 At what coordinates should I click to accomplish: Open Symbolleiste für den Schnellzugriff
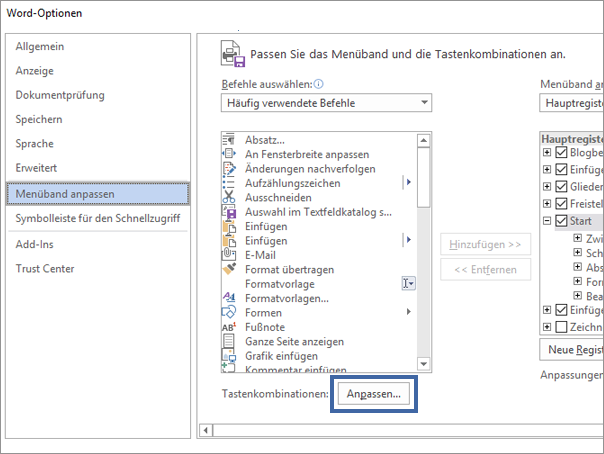pyautogui.click(x=98, y=218)
